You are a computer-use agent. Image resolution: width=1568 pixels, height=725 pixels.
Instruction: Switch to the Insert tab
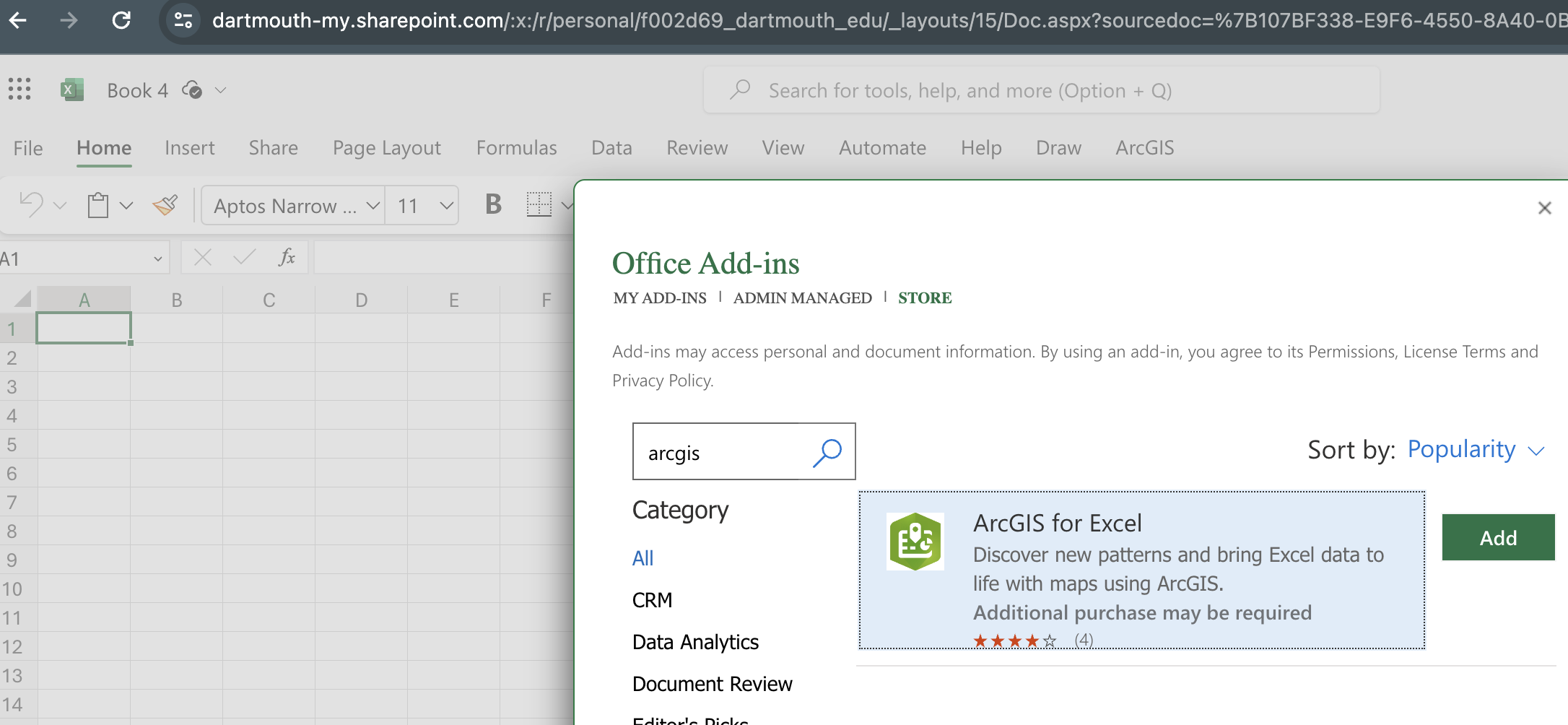[x=190, y=148]
